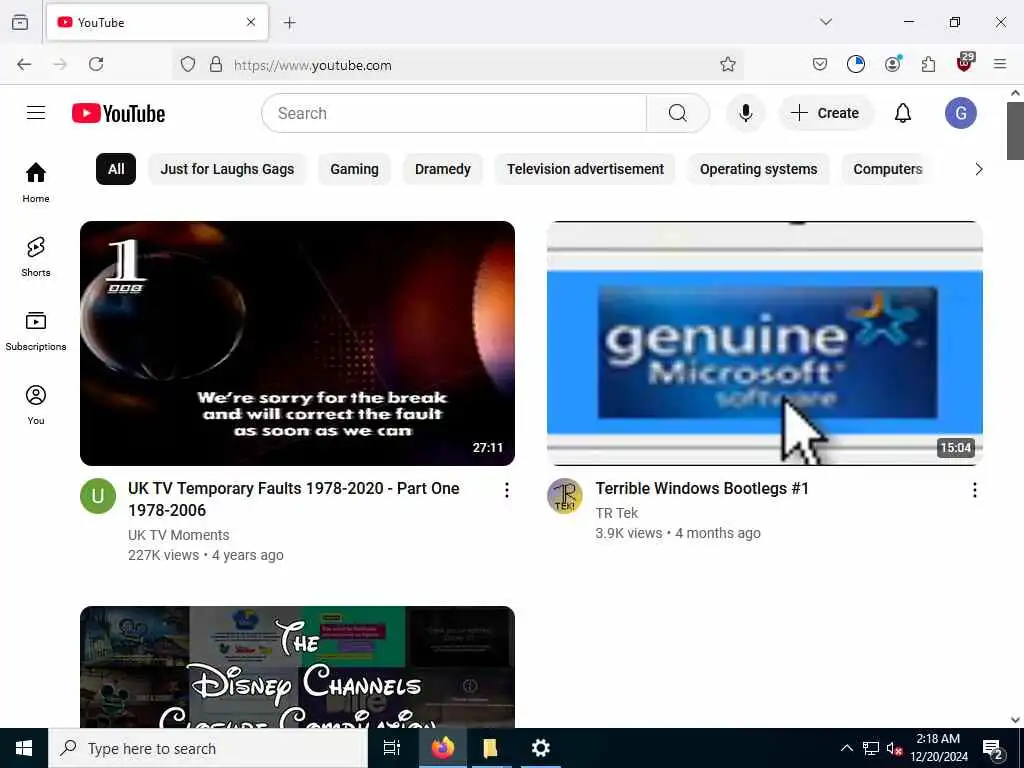List all tabs dropdown arrow
This screenshot has height=768, width=1024.
click(825, 22)
